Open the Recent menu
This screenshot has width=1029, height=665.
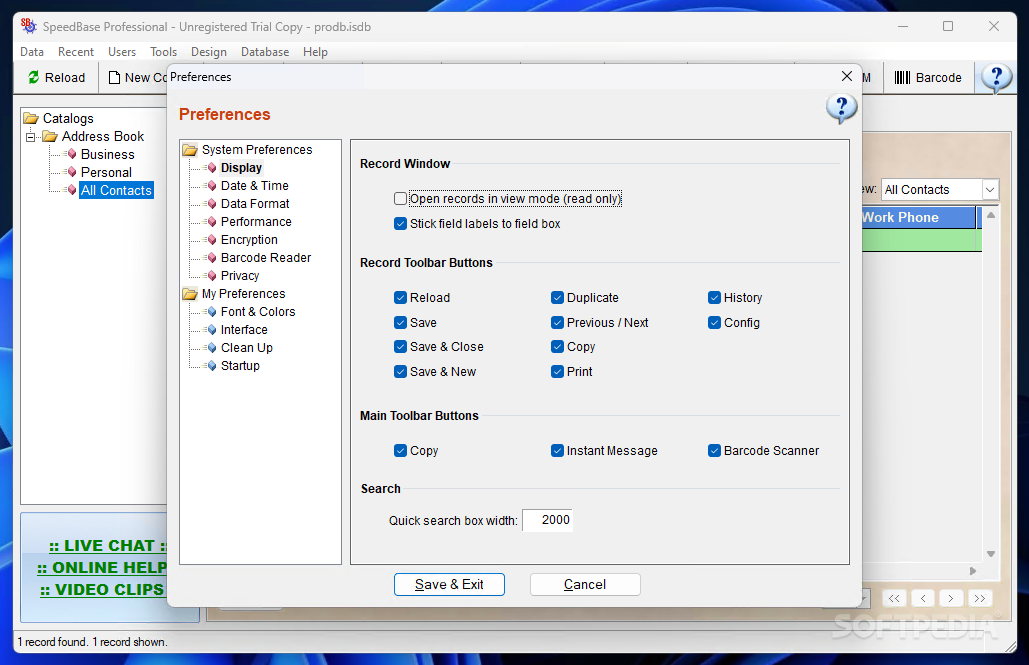[75, 52]
